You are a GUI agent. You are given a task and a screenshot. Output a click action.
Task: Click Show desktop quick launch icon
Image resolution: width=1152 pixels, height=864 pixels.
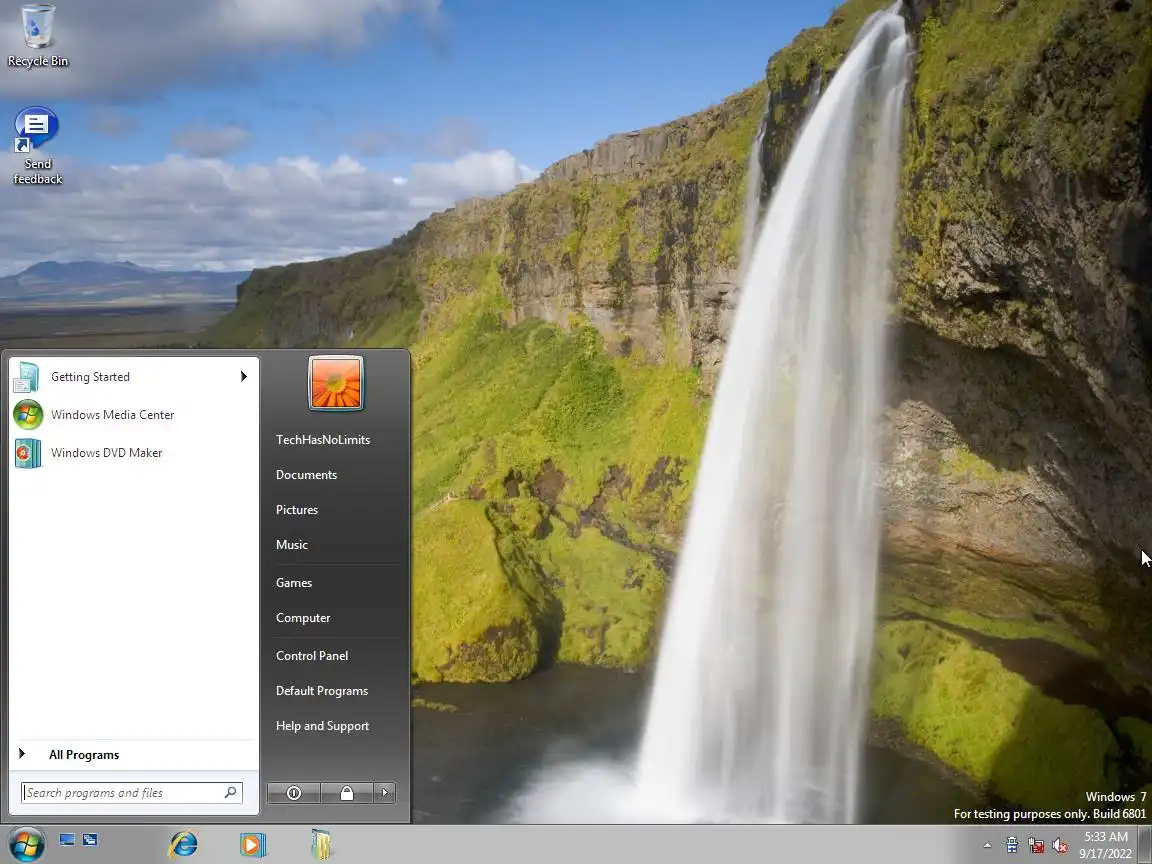pos(67,840)
